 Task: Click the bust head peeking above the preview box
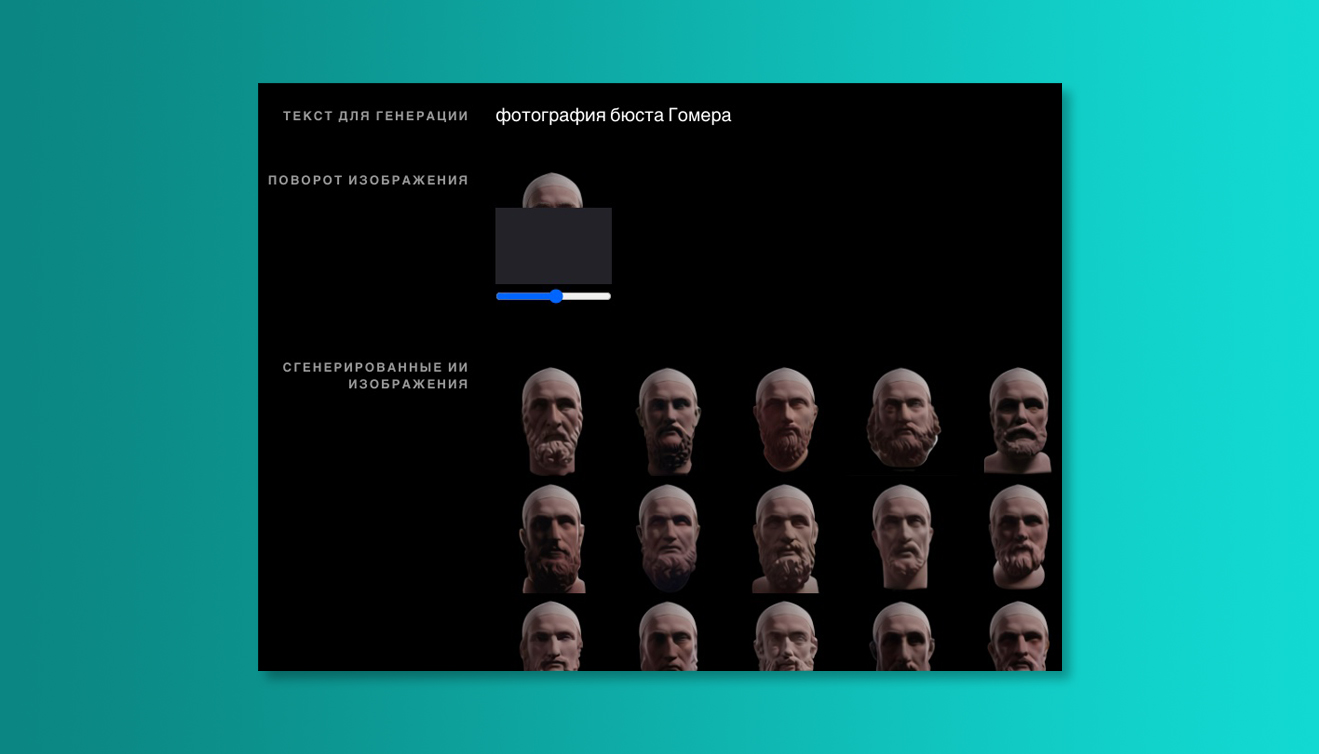click(x=553, y=191)
